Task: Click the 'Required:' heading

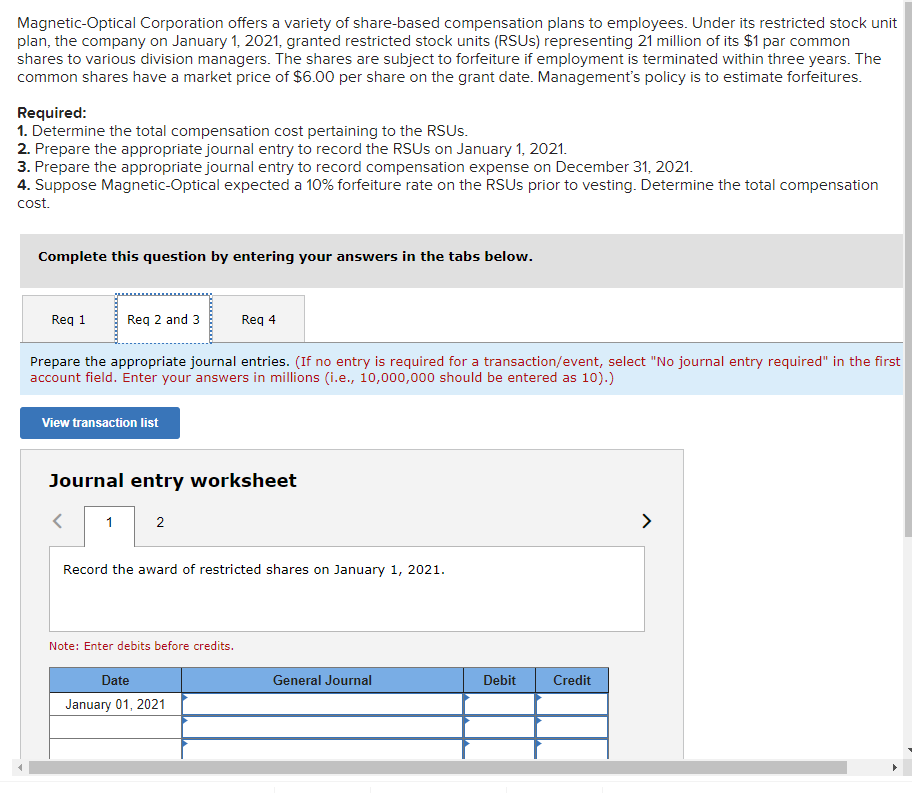Action: (52, 112)
